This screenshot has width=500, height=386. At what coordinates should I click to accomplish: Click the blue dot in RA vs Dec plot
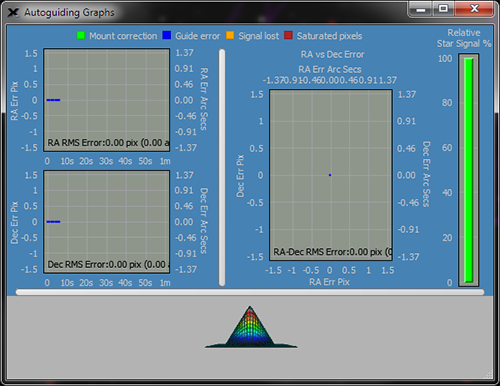coord(330,175)
